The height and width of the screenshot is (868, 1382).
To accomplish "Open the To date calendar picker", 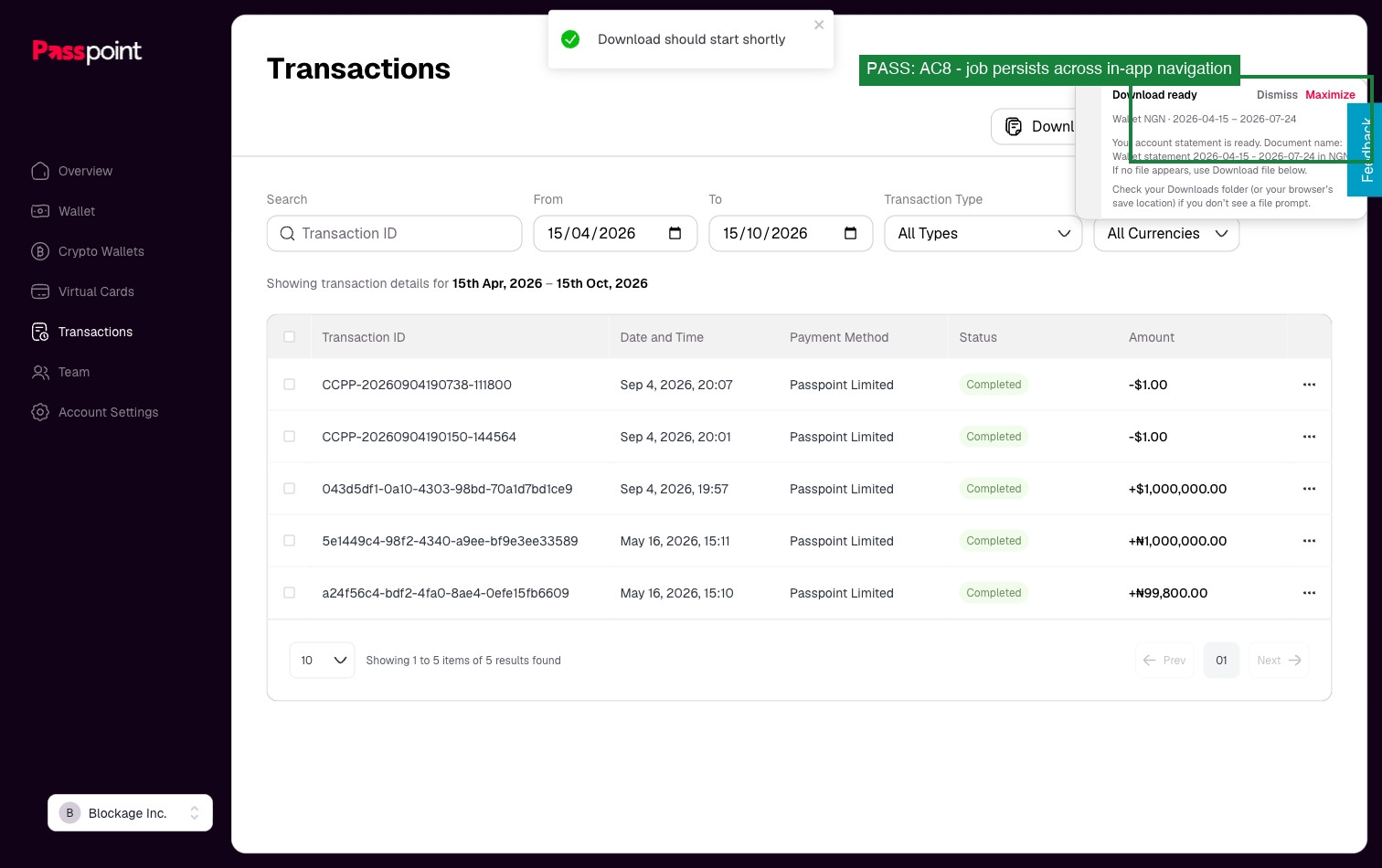I will pos(851,233).
